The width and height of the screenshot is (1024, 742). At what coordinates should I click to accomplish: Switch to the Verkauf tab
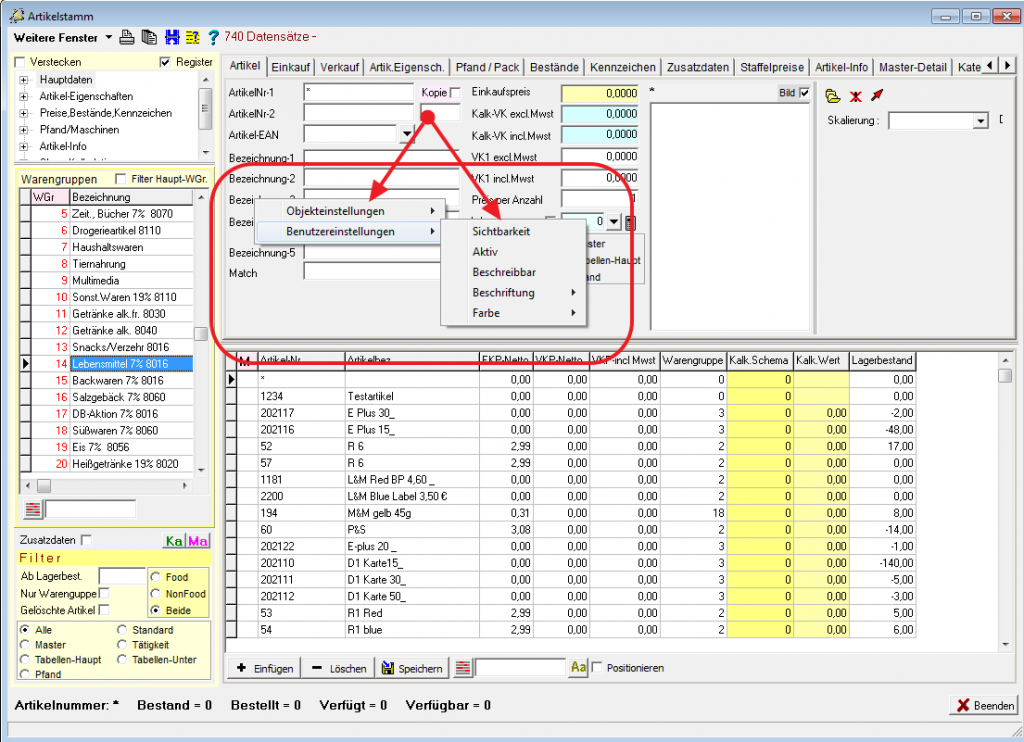(340, 67)
